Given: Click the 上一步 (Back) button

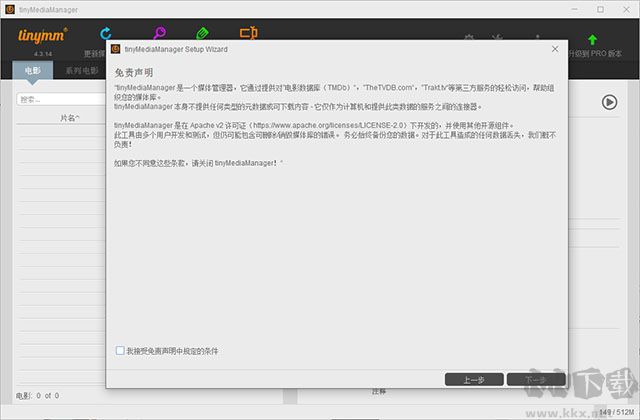Looking at the screenshot, I should pos(472,379).
